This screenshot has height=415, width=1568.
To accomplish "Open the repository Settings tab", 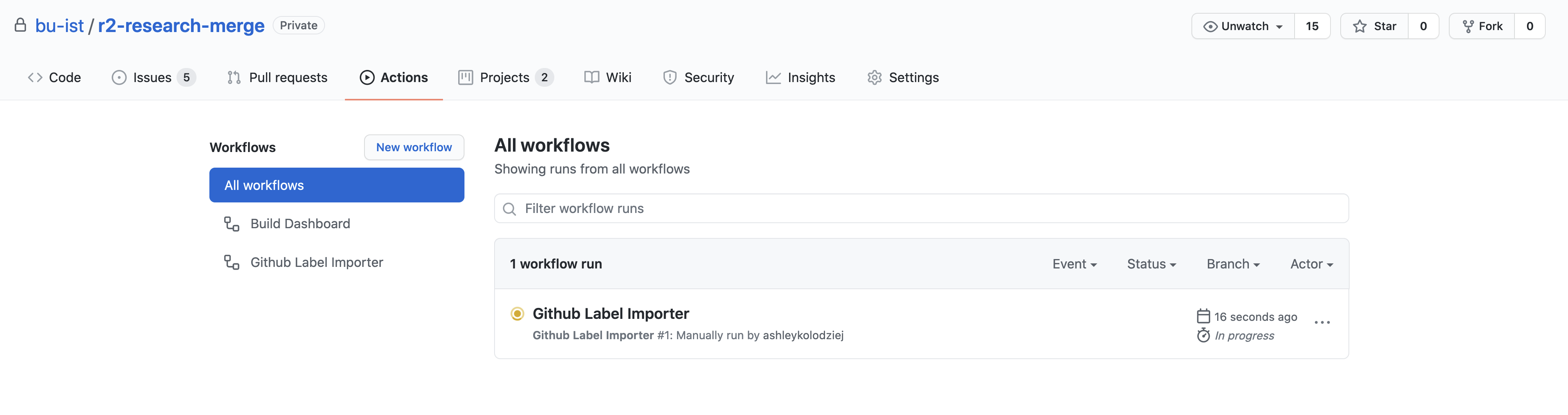I will click(903, 77).
